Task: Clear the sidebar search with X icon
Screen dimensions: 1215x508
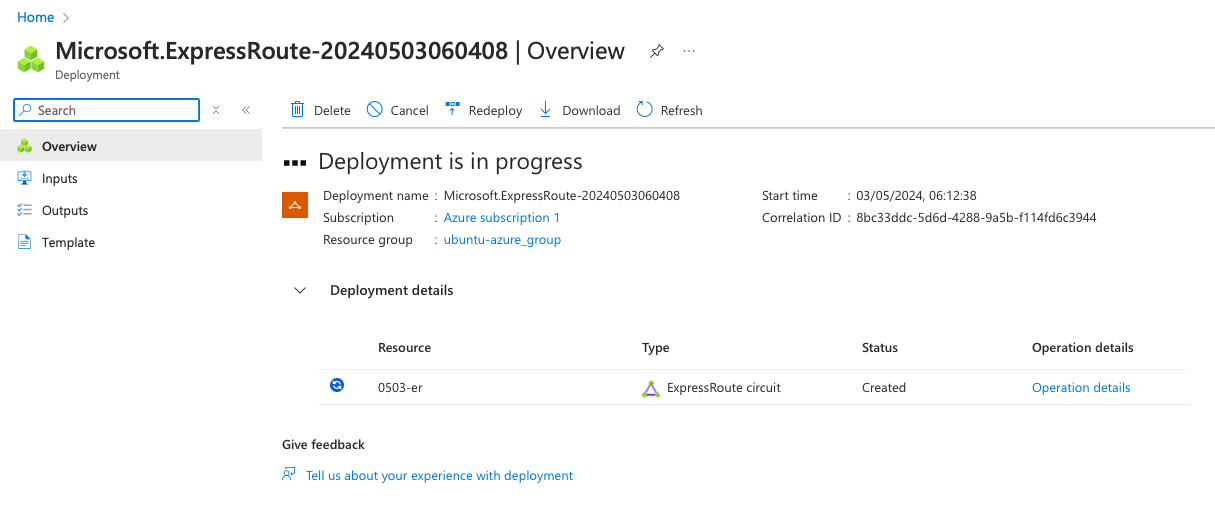Action: pos(216,110)
